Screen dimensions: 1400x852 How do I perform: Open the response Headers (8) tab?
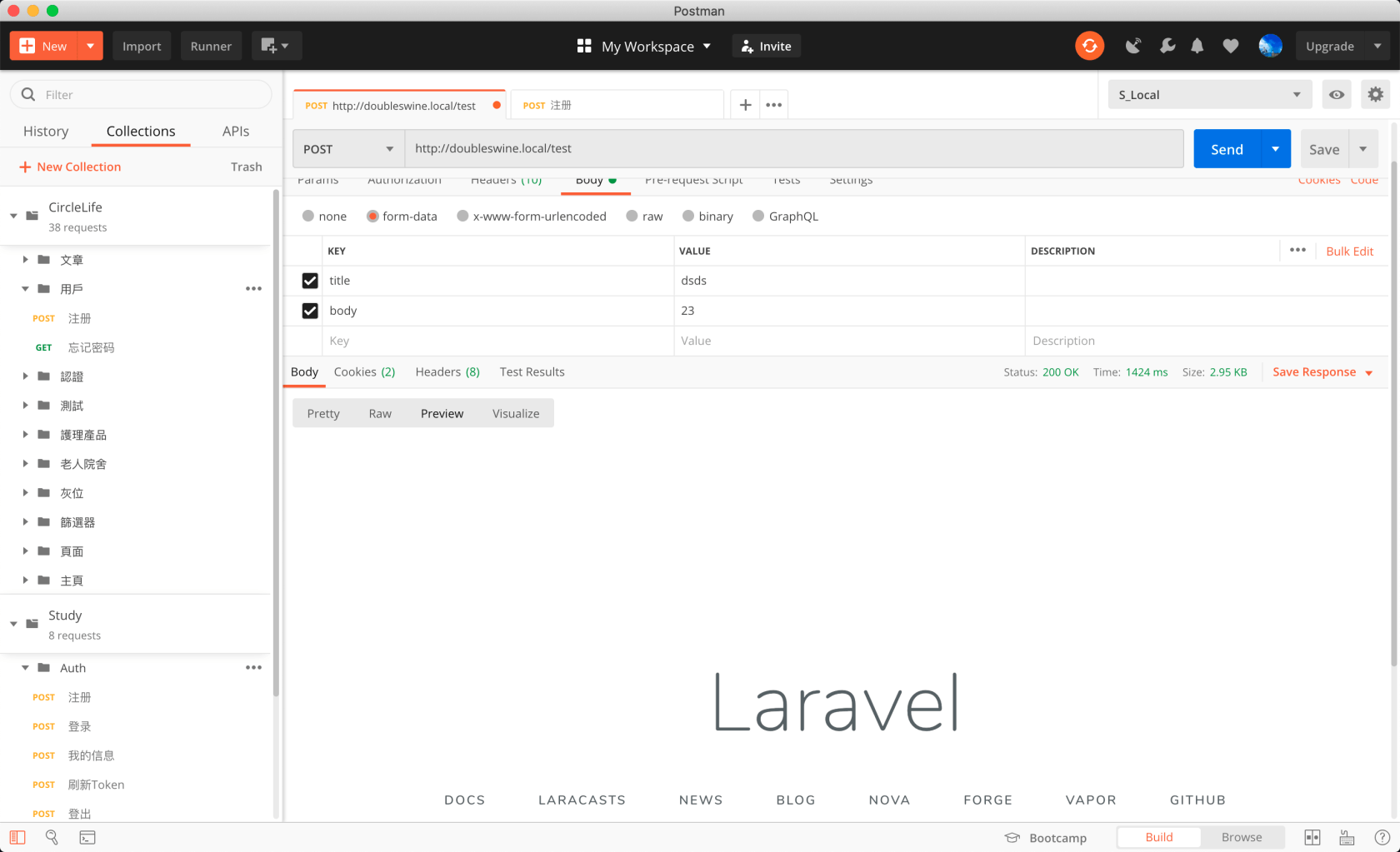[x=447, y=372]
